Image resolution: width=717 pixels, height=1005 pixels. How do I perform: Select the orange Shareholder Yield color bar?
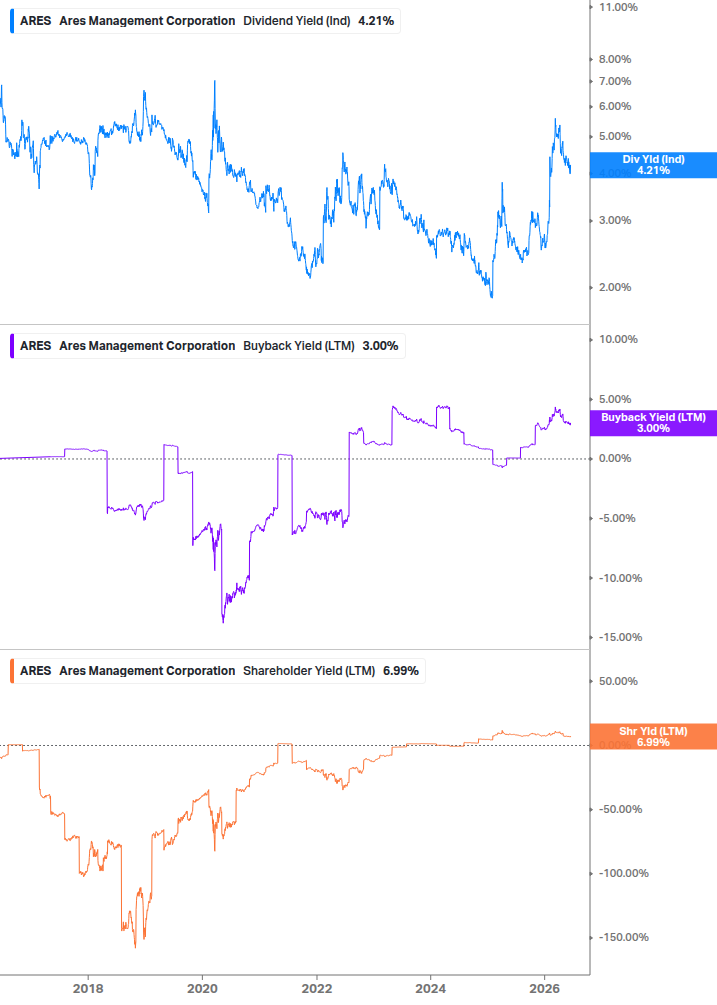point(12,670)
